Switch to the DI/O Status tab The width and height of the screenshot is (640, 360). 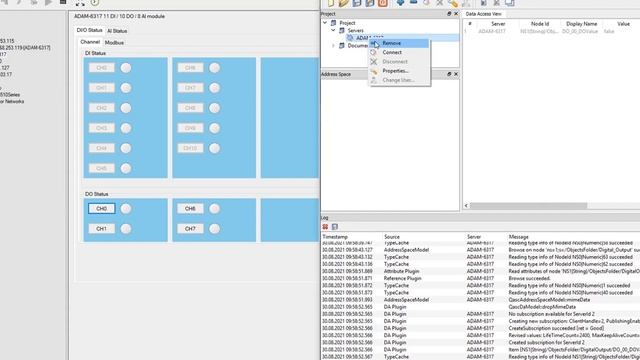coord(89,30)
